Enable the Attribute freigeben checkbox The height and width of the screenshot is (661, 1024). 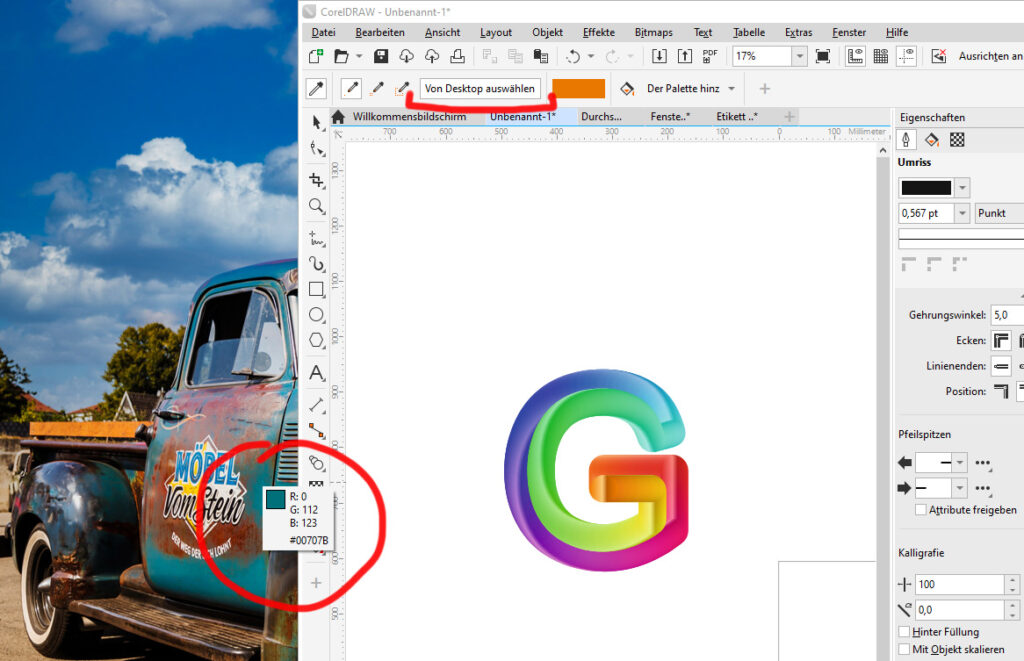(x=921, y=509)
